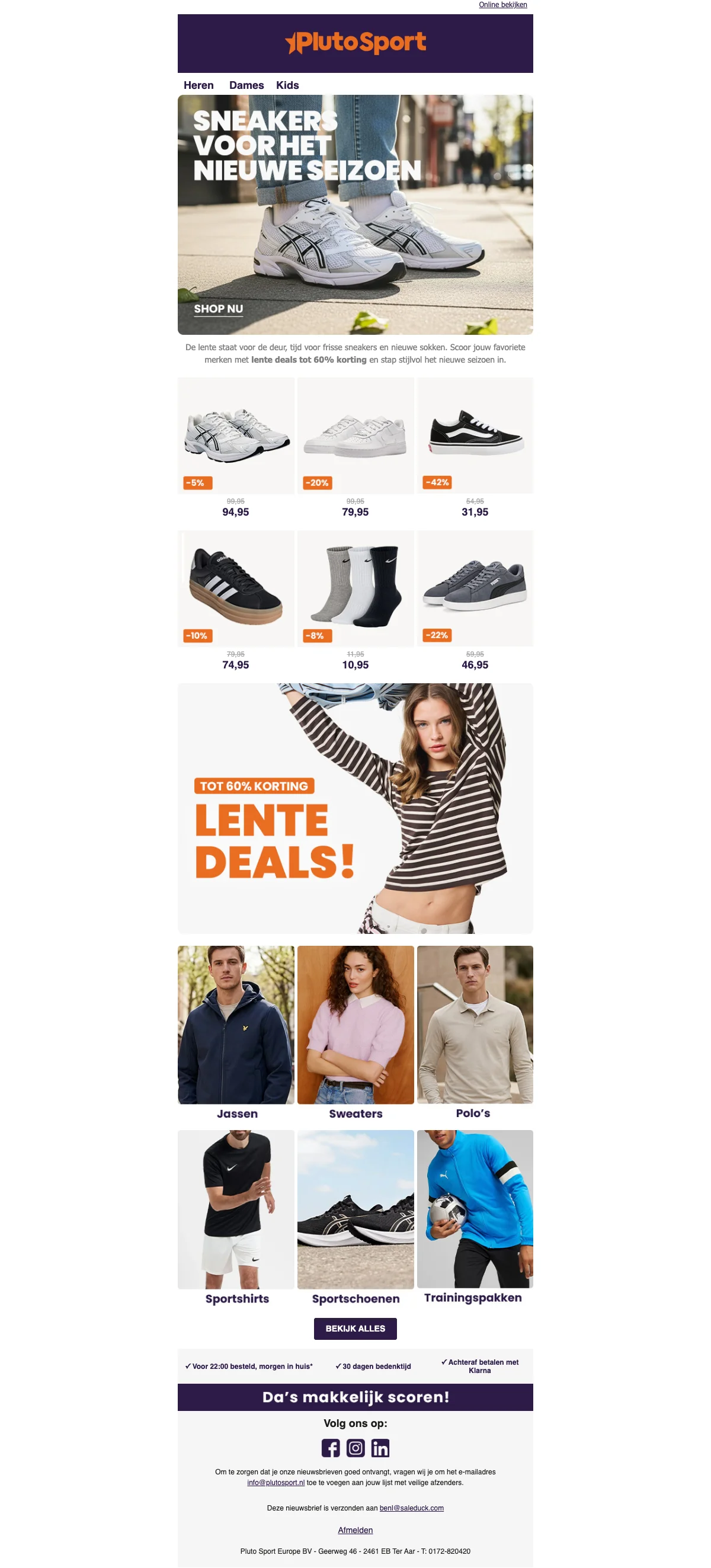Image resolution: width=711 pixels, height=1568 pixels.
Task: Open the Facebook social icon
Action: [331, 1448]
